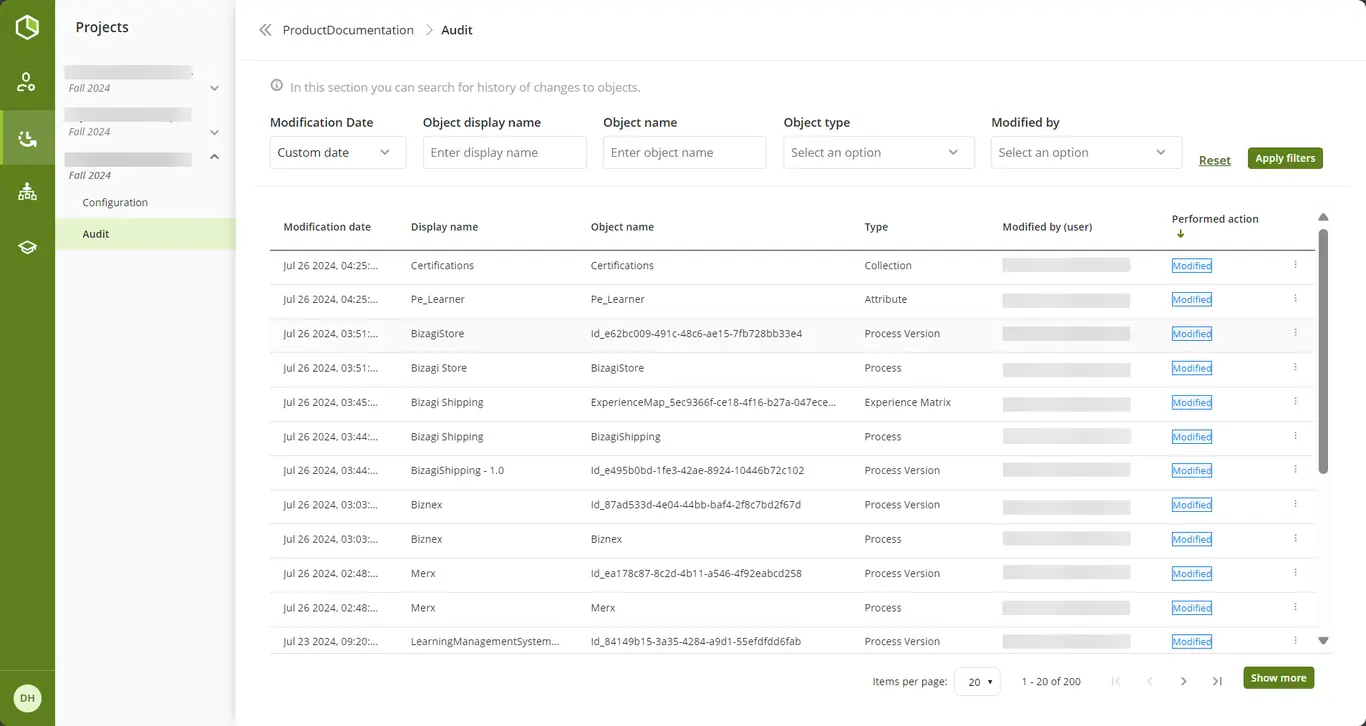The height and width of the screenshot is (726, 1366).
Task: Click the Apply filters button
Action: (1285, 158)
